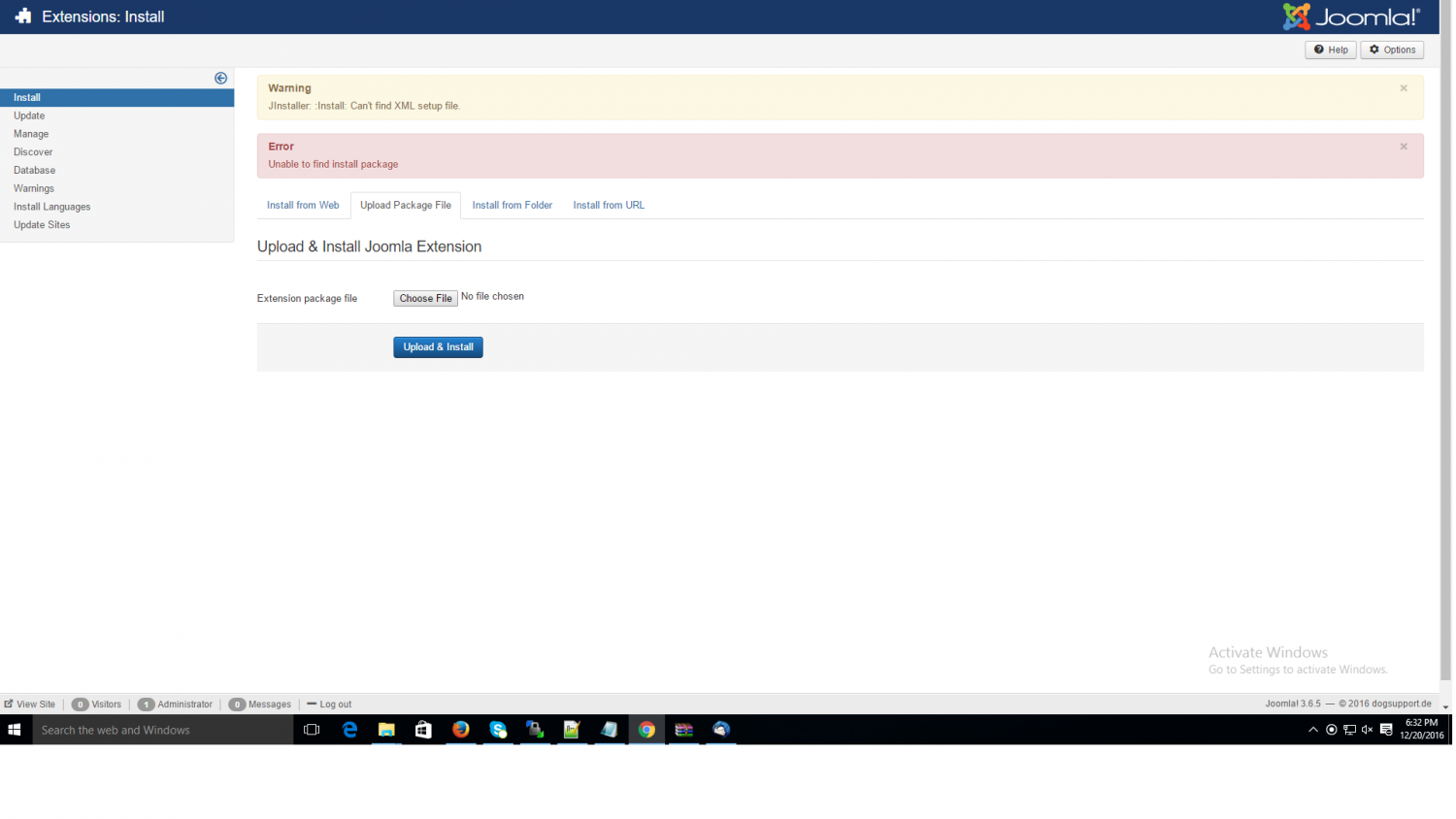This screenshot has width=1456, height=819.
Task: Open the Options gear button
Action: click(x=1391, y=49)
